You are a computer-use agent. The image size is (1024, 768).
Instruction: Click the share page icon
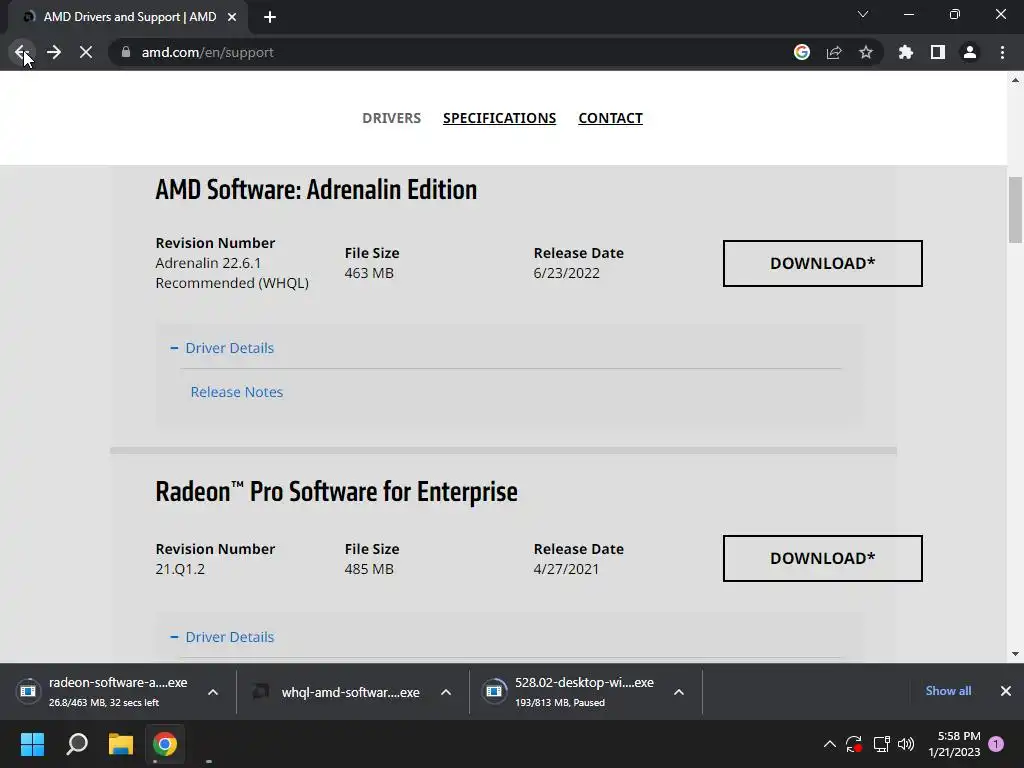click(x=834, y=52)
